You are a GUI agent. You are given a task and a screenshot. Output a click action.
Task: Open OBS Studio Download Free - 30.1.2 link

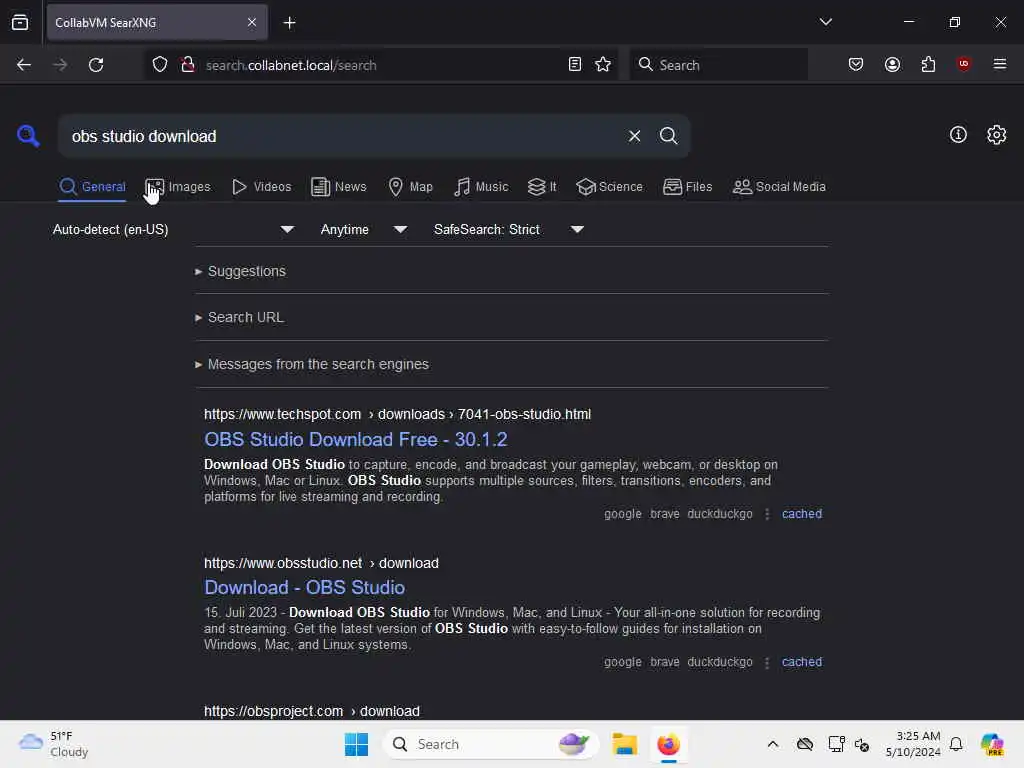click(355, 440)
